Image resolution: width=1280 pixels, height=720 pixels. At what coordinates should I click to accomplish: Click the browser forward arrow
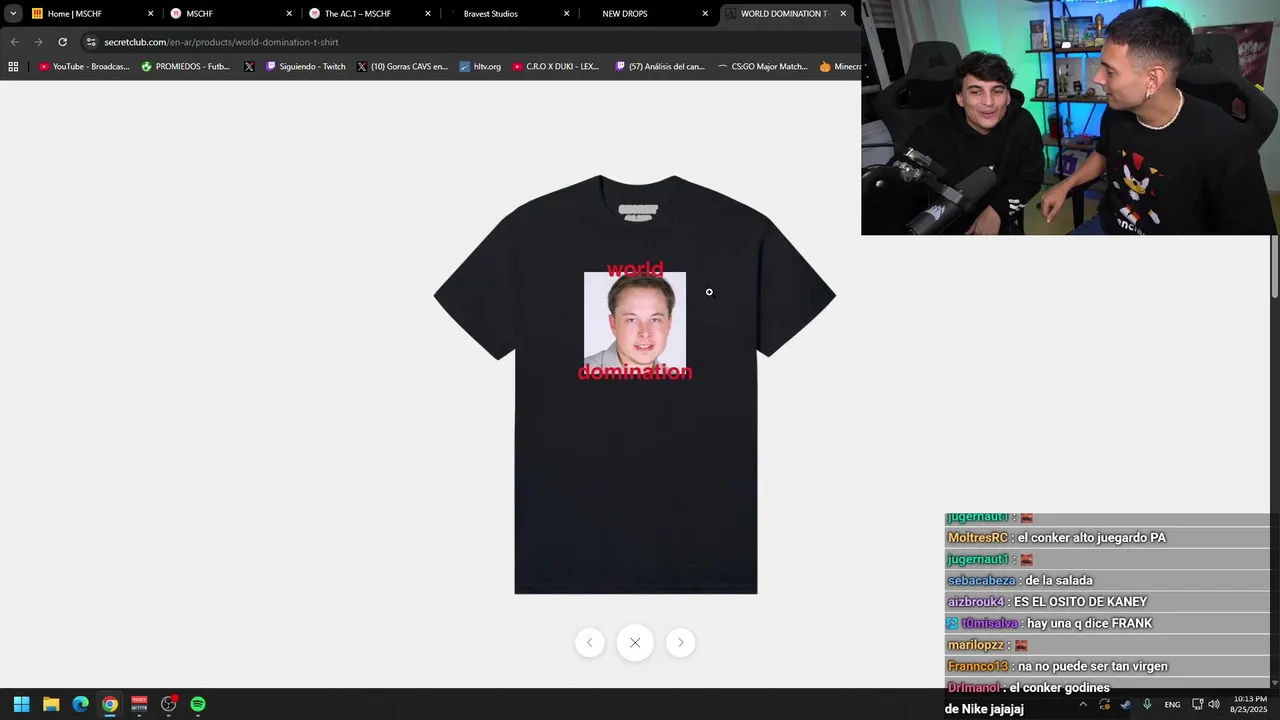tap(38, 42)
